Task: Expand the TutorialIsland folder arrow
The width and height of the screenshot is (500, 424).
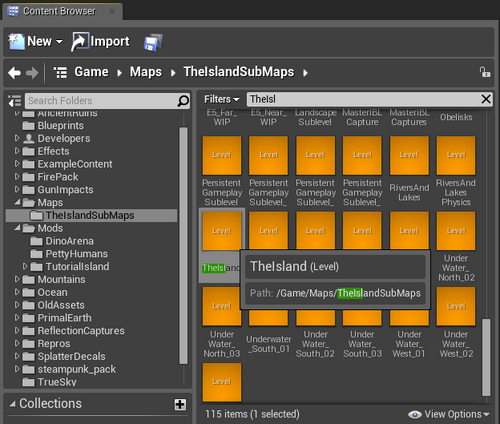Action: (25, 266)
